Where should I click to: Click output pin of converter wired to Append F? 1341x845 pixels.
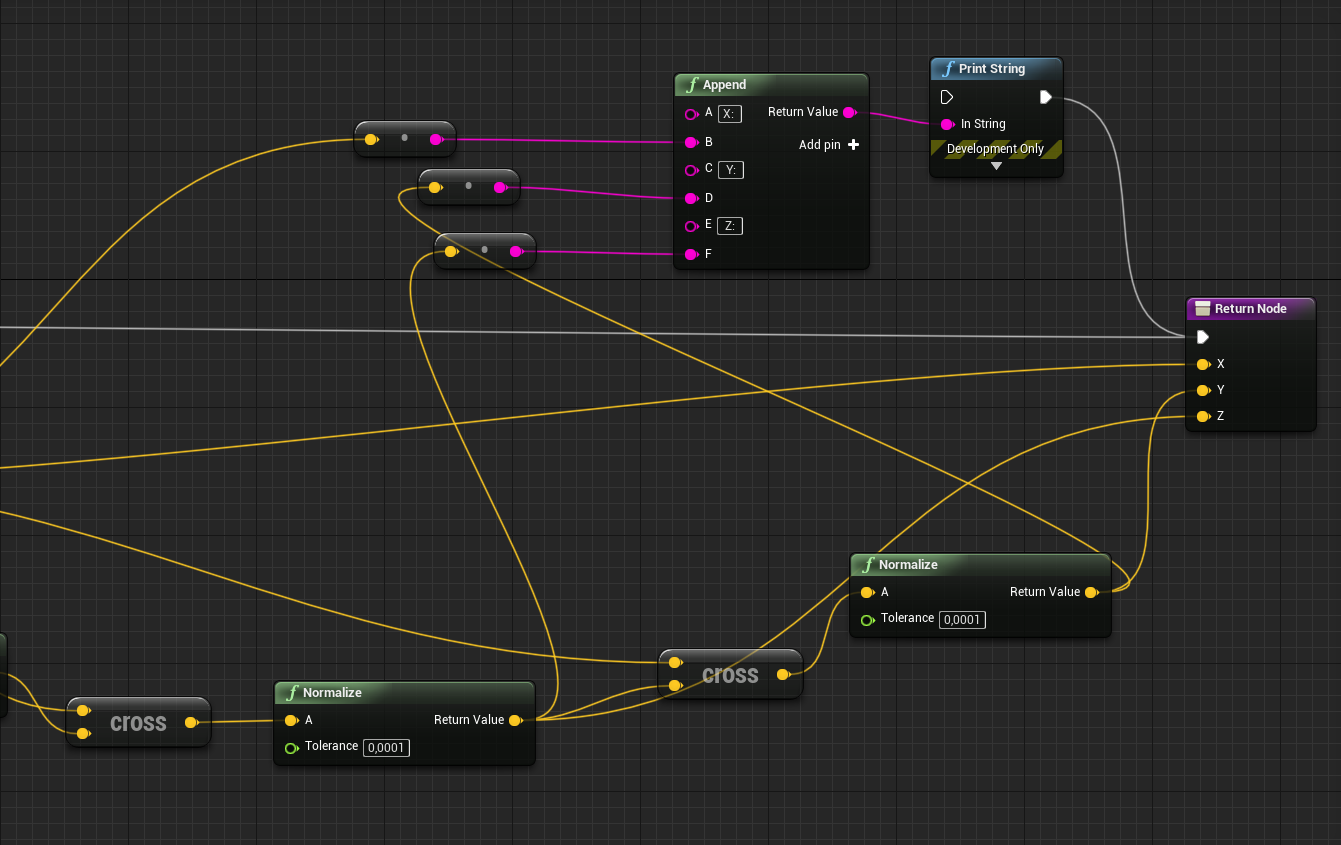coord(516,252)
